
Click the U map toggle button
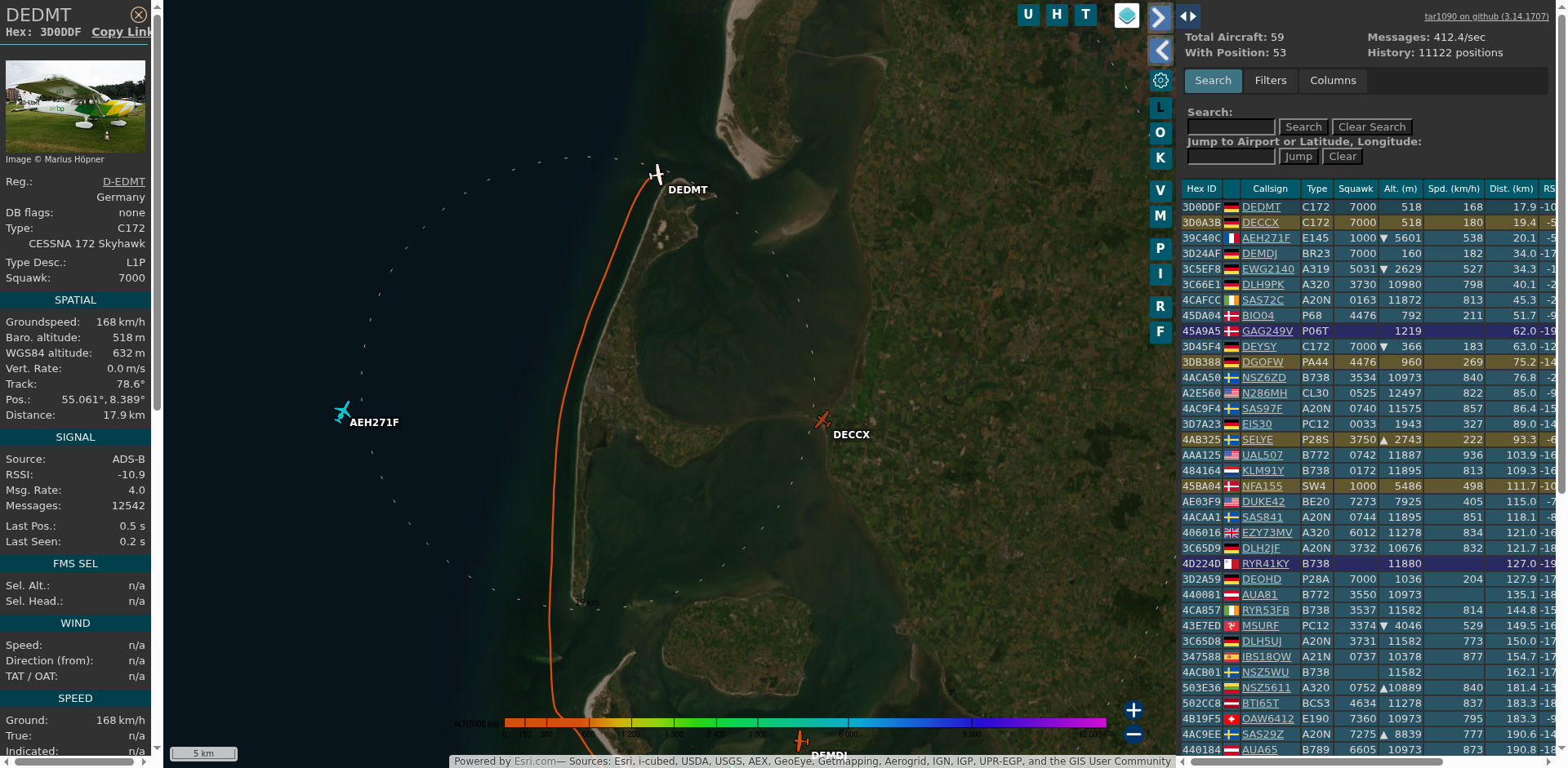point(1028,15)
